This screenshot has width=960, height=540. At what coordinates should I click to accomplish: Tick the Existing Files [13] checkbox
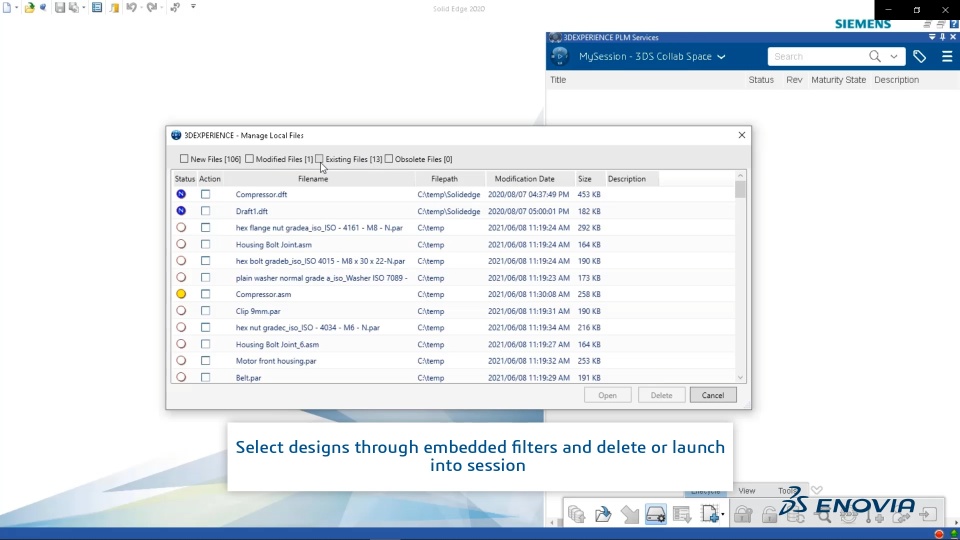coord(319,159)
